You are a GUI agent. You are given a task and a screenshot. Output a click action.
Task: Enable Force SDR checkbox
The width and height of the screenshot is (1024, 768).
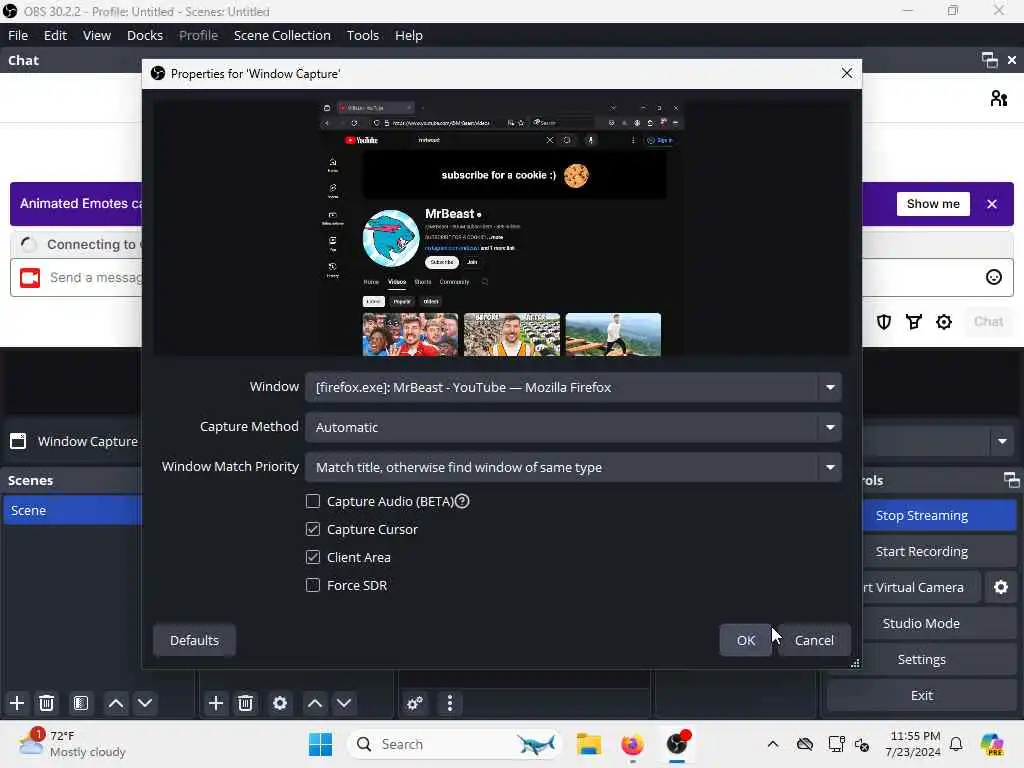coord(313,586)
